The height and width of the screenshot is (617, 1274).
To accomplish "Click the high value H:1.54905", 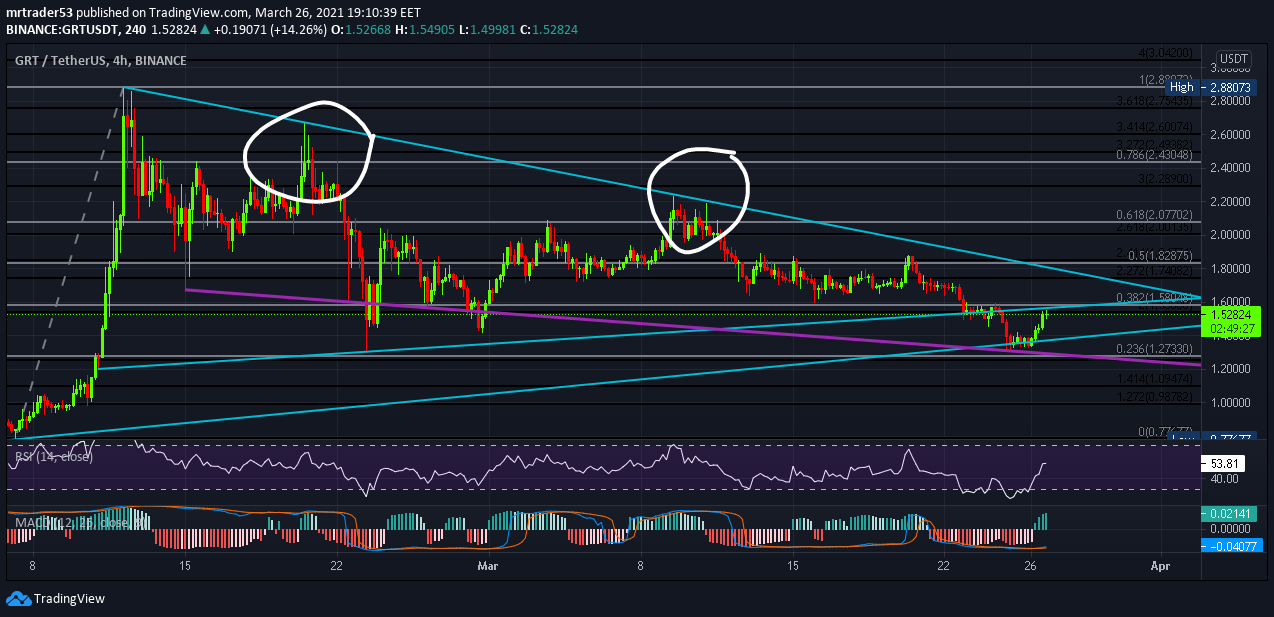I will [x=423, y=31].
